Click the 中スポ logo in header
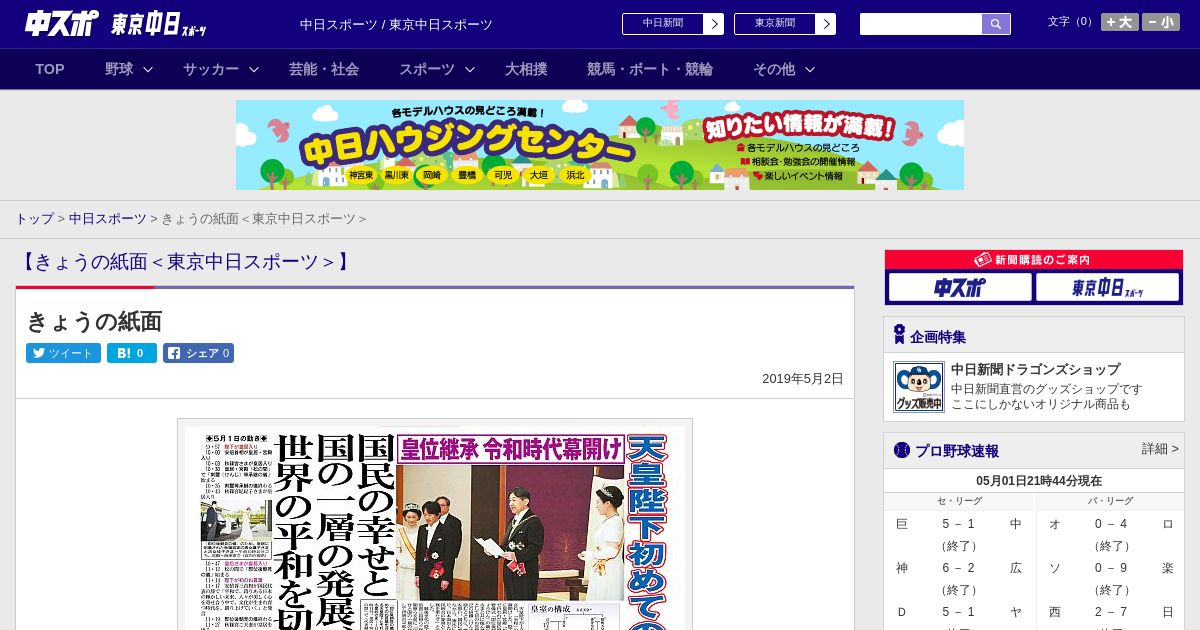1200x630 pixels. pyautogui.click(x=62, y=23)
